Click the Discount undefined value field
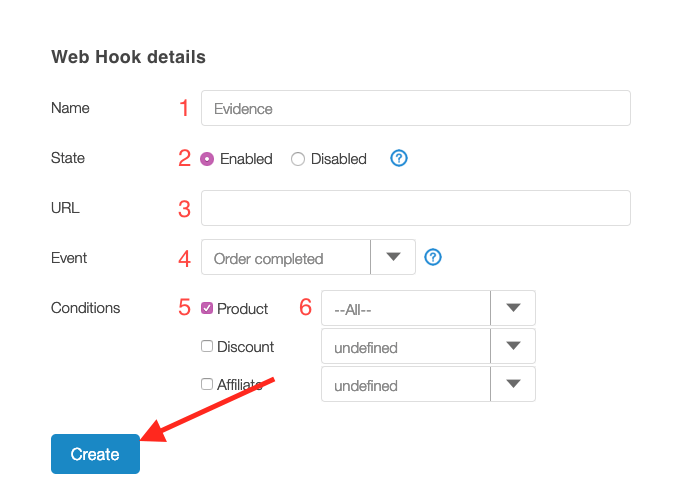The height and width of the screenshot is (495, 682). [406, 346]
